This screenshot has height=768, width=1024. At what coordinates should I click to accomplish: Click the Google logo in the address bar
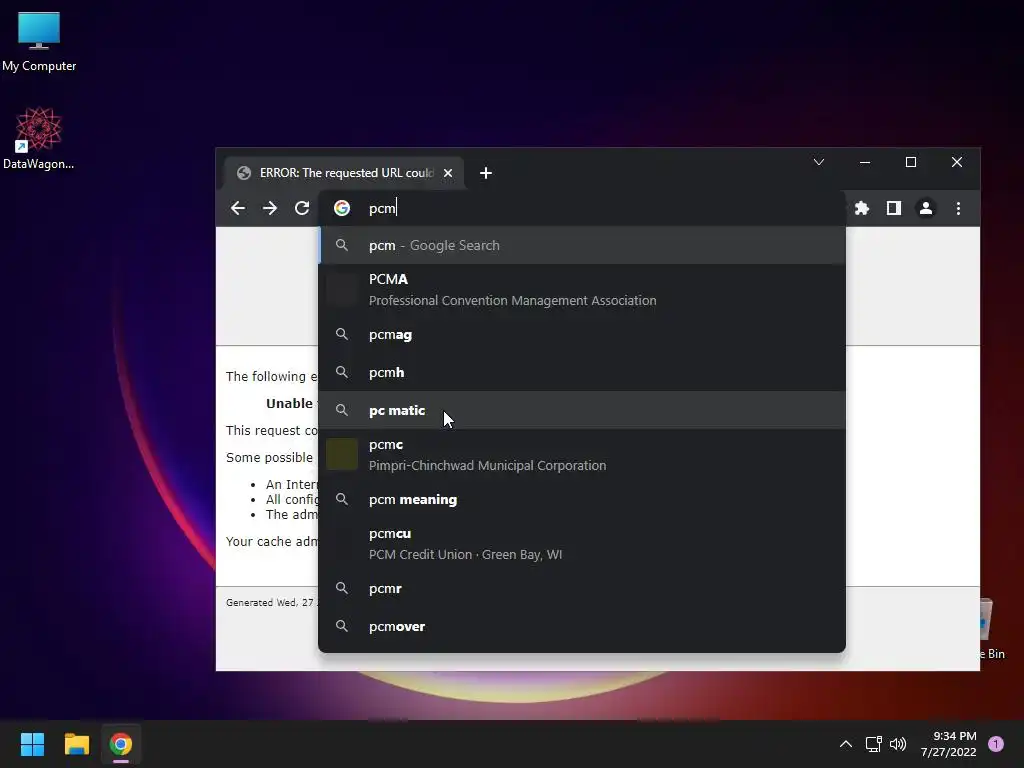(x=342, y=208)
